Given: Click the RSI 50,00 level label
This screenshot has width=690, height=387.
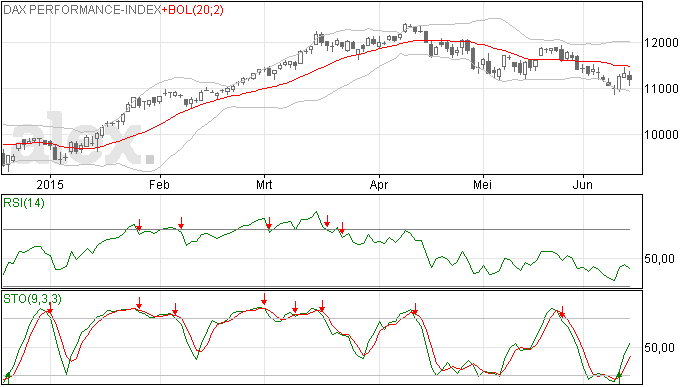Looking at the screenshot, I should [659, 259].
